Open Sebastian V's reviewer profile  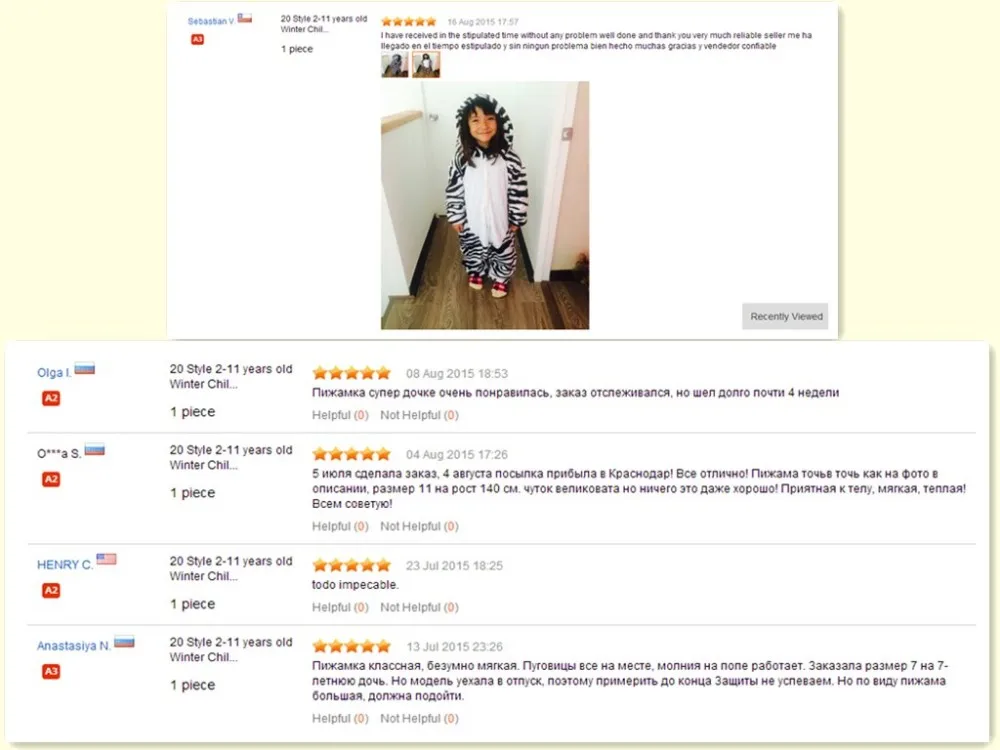tap(210, 21)
